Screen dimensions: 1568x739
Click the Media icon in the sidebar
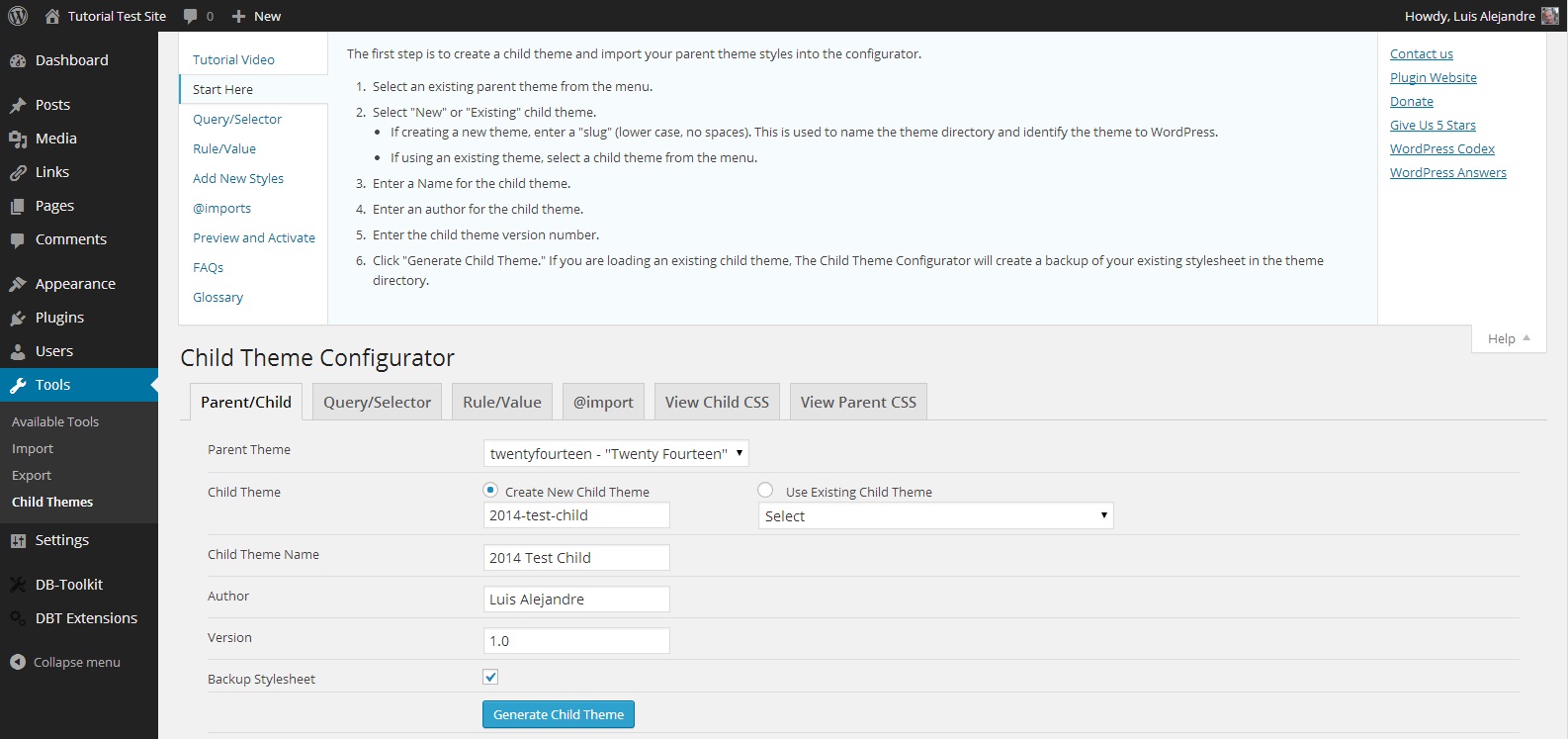(18, 139)
